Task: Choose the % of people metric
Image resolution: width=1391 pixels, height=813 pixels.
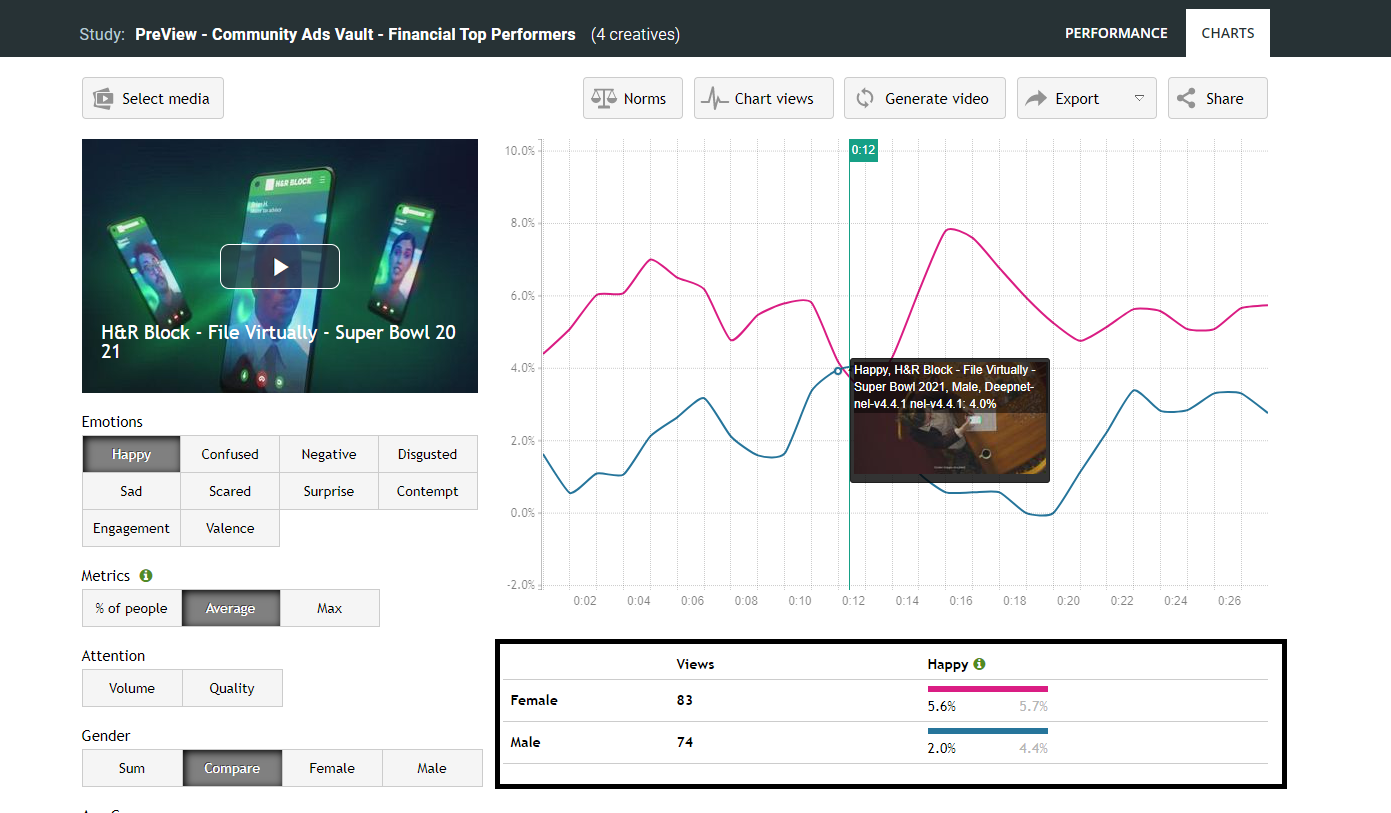Action: coord(131,608)
